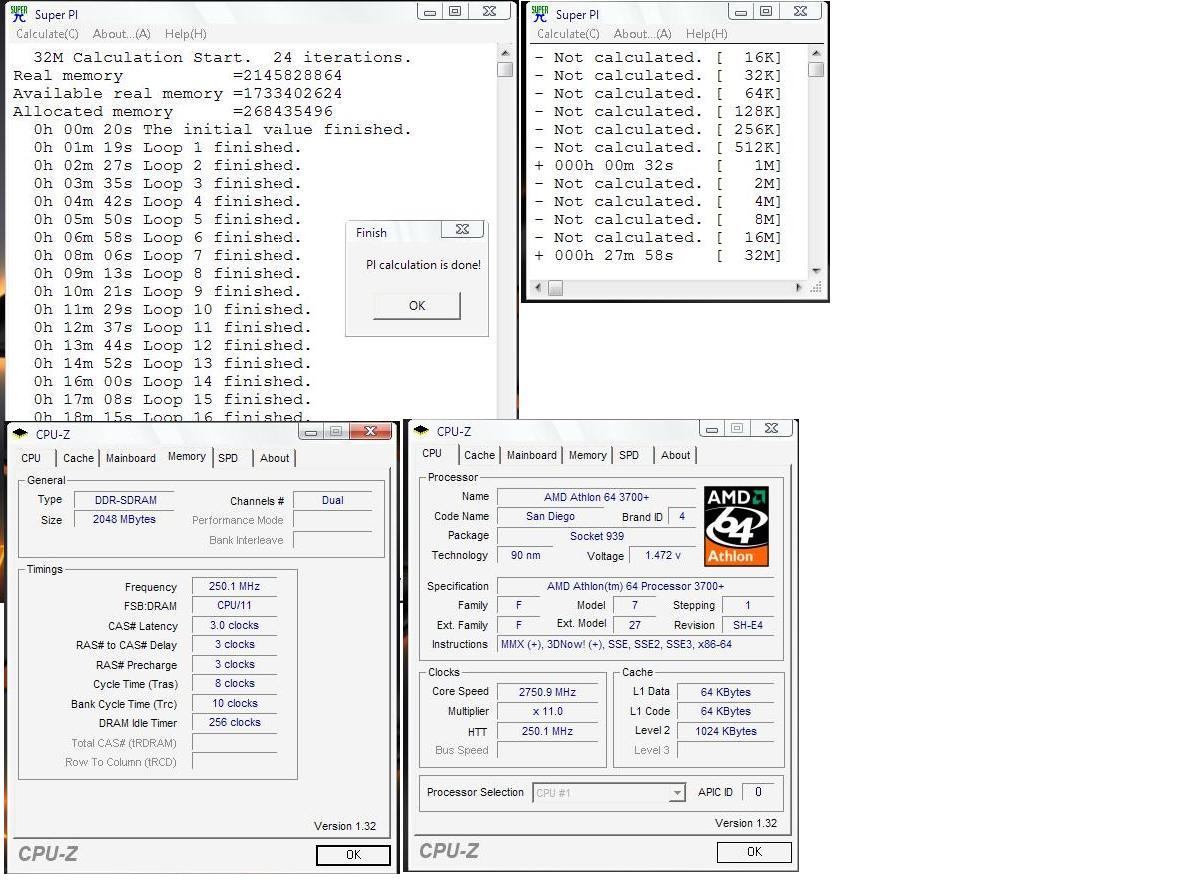
Task: Open the About menu in right Super PI window
Action: point(643,34)
